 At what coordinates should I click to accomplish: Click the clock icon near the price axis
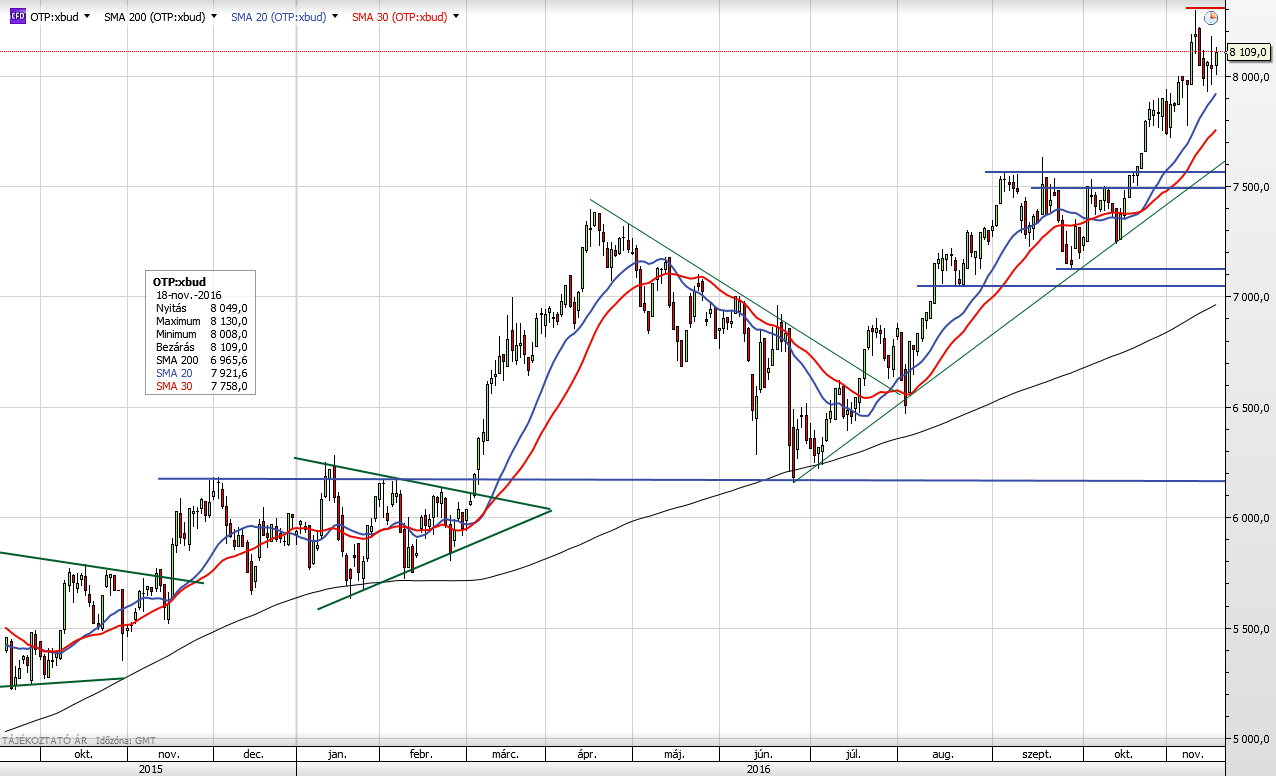click(1211, 17)
